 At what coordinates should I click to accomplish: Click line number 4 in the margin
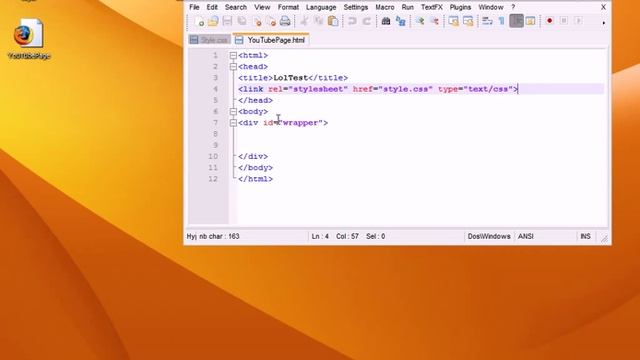point(215,89)
